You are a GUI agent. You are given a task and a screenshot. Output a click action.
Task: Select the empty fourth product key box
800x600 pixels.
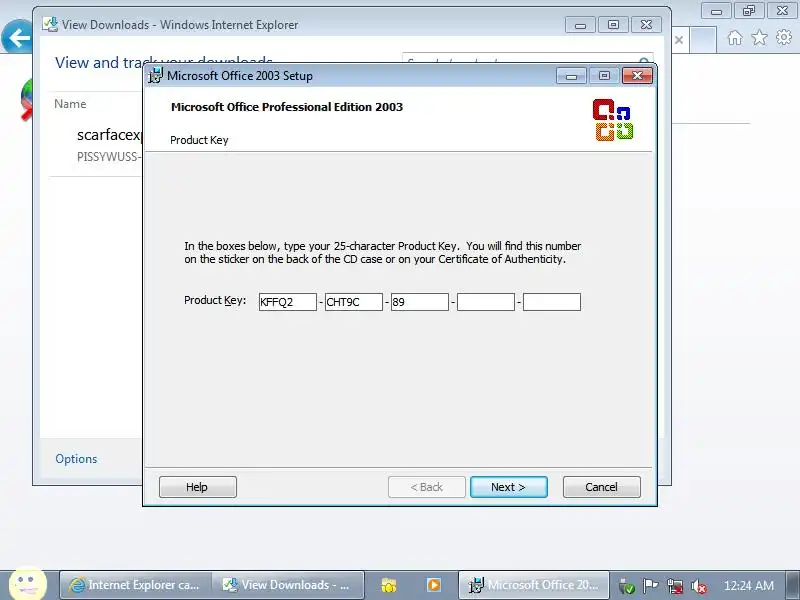pyautogui.click(x=486, y=302)
